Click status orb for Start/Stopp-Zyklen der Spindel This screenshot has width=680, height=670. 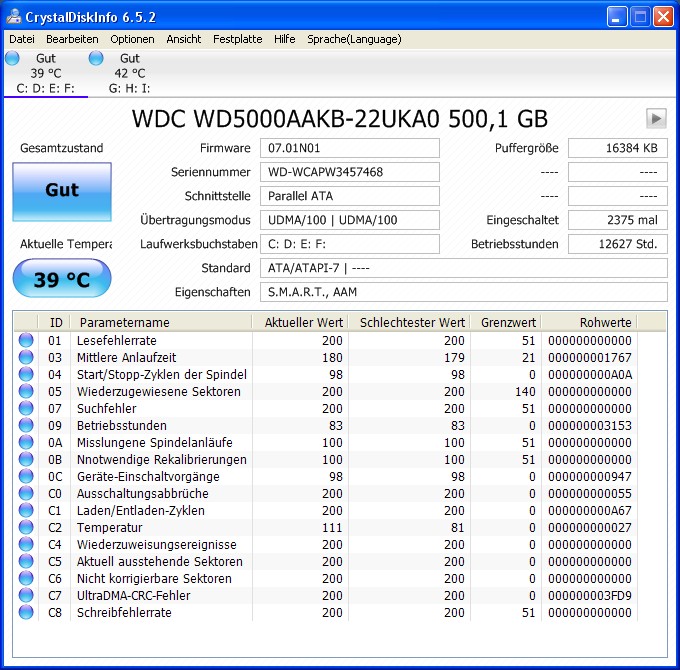pyautogui.click(x=26, y=374)
